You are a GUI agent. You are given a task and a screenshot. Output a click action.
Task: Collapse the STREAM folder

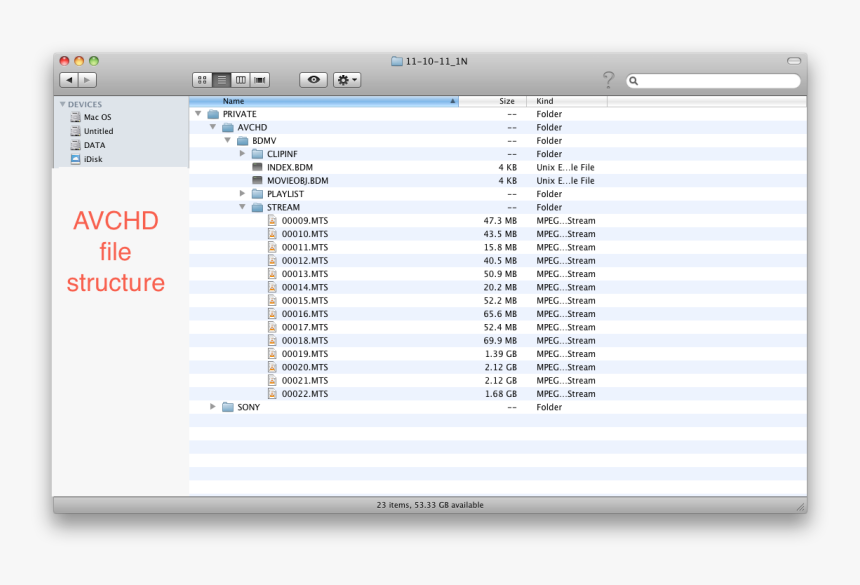click(242, 207)
